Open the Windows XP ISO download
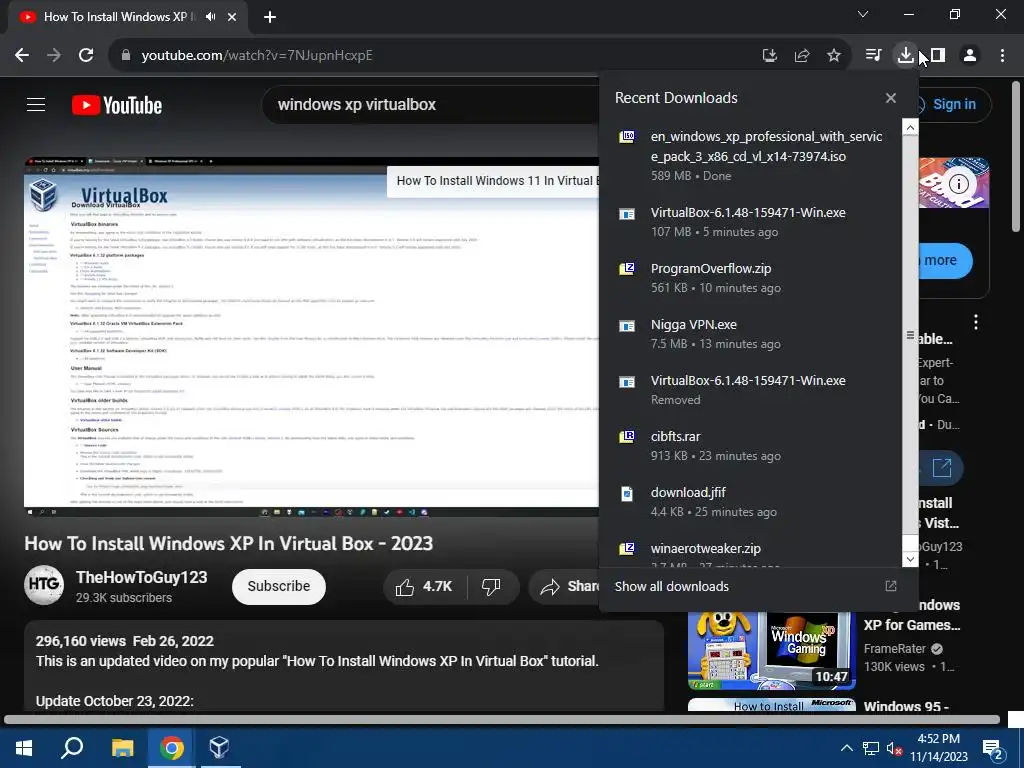Viewport: 1024px width, 768px height. pos(751,155)
